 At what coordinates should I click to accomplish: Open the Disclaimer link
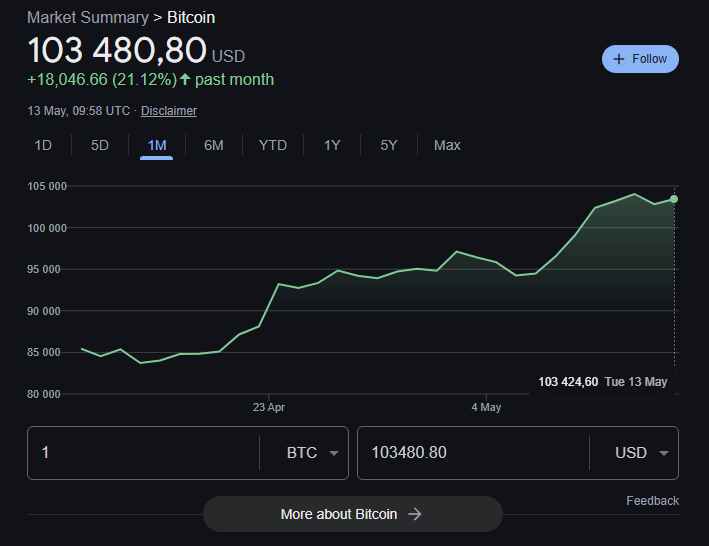click(169, 111)
